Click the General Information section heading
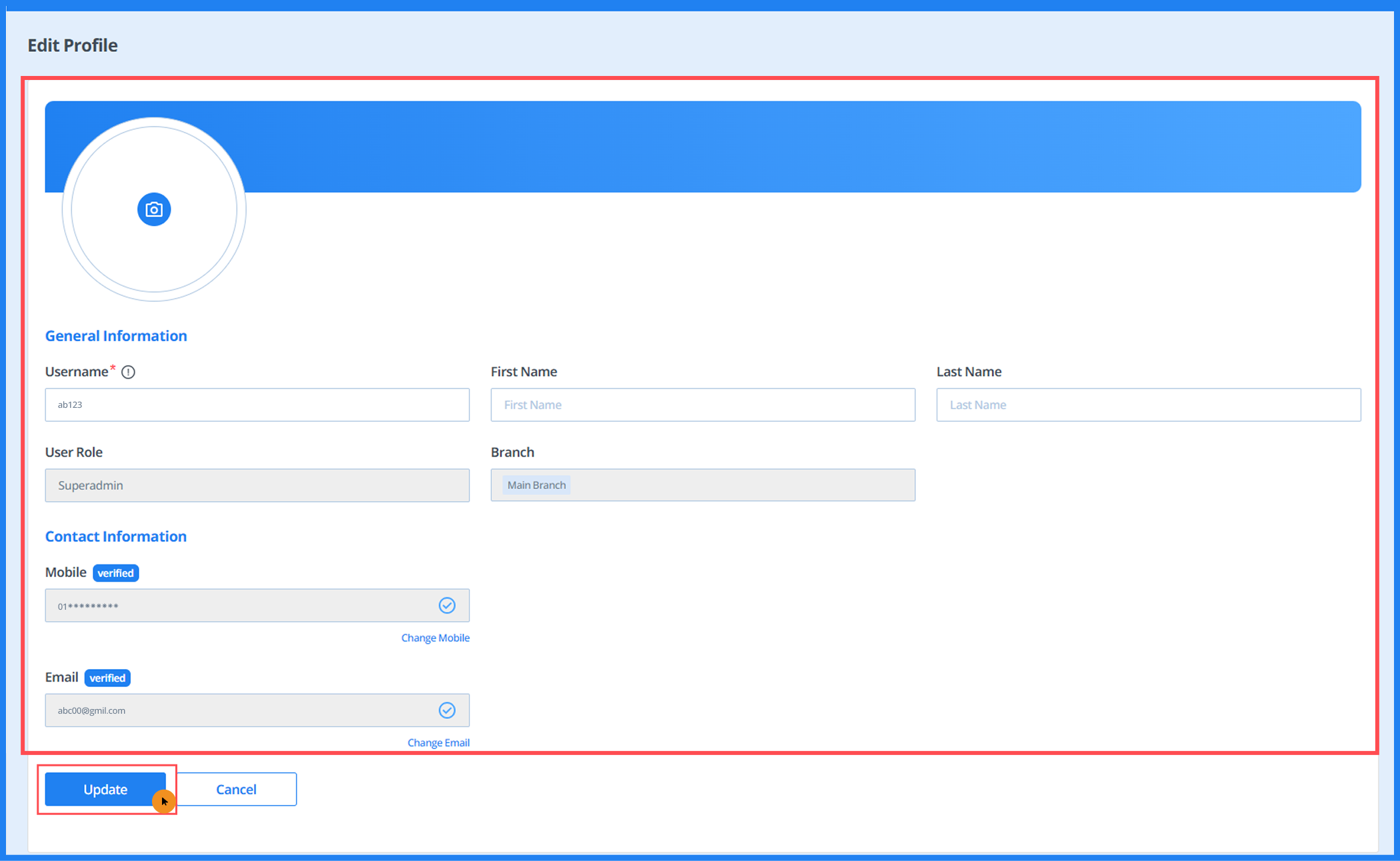 click(115, 335)
